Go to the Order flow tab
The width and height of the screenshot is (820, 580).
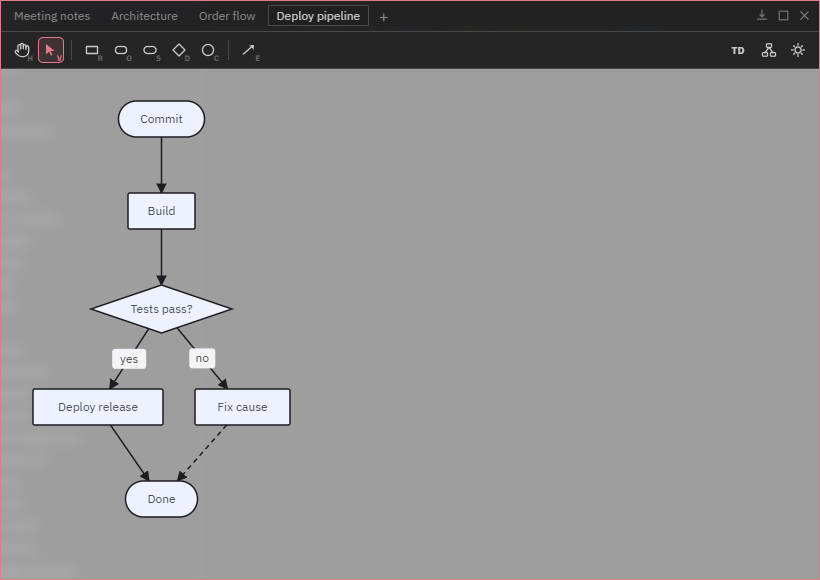(x=227, y=16)
